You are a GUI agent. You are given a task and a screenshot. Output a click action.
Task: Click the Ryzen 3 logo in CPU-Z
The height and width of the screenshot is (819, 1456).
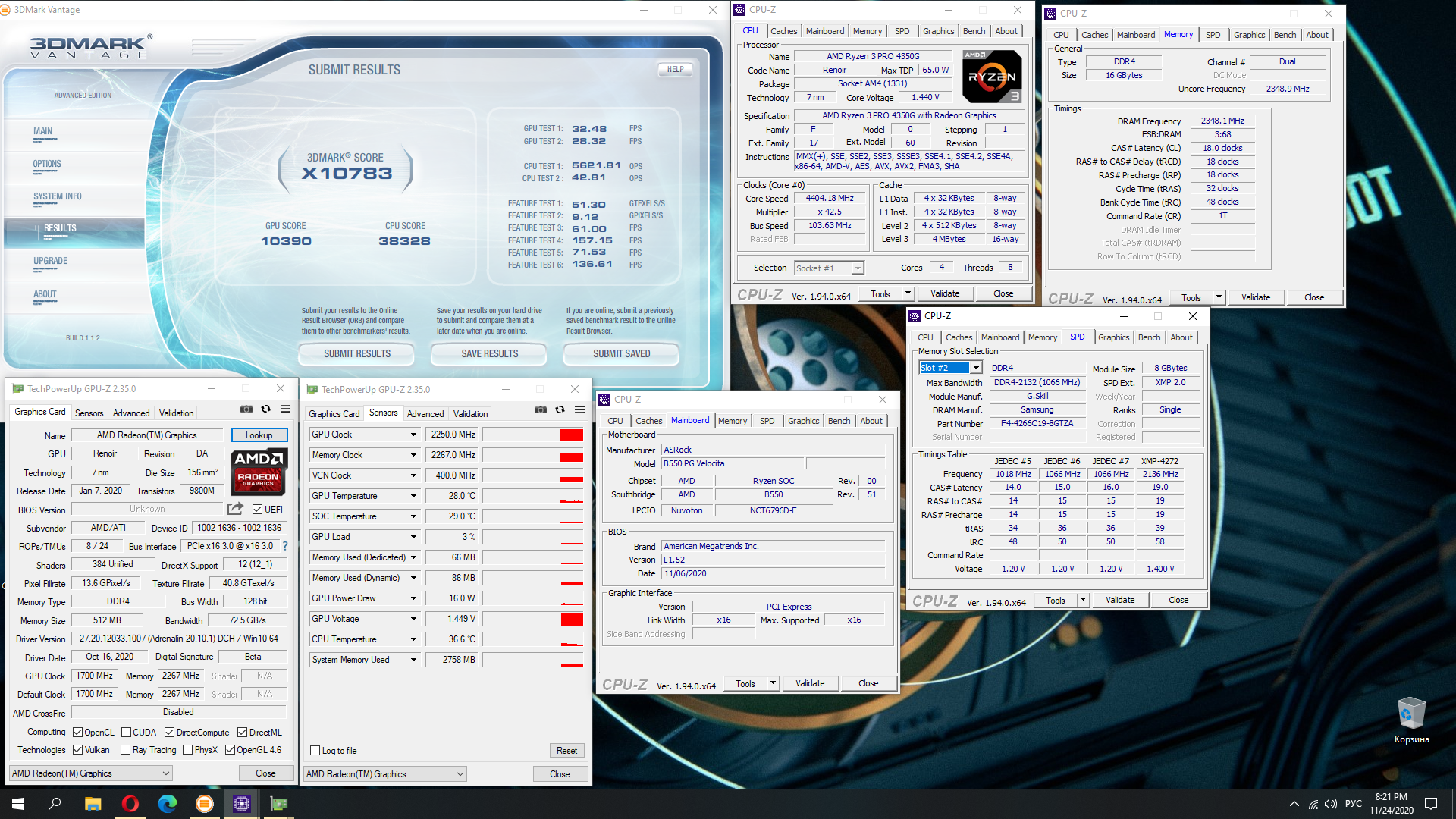992,77
